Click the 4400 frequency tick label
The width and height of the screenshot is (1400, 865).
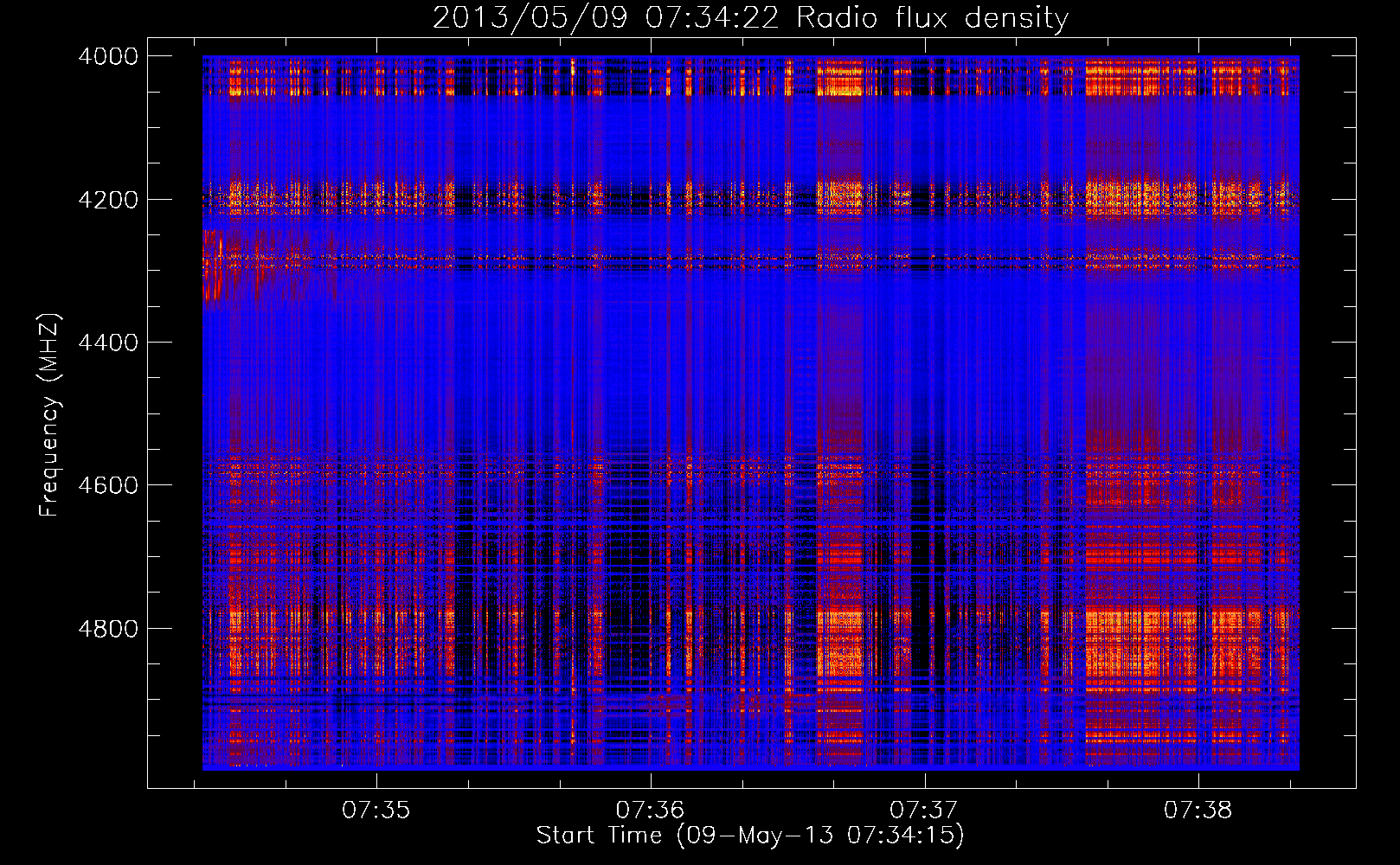pos(108,343)
